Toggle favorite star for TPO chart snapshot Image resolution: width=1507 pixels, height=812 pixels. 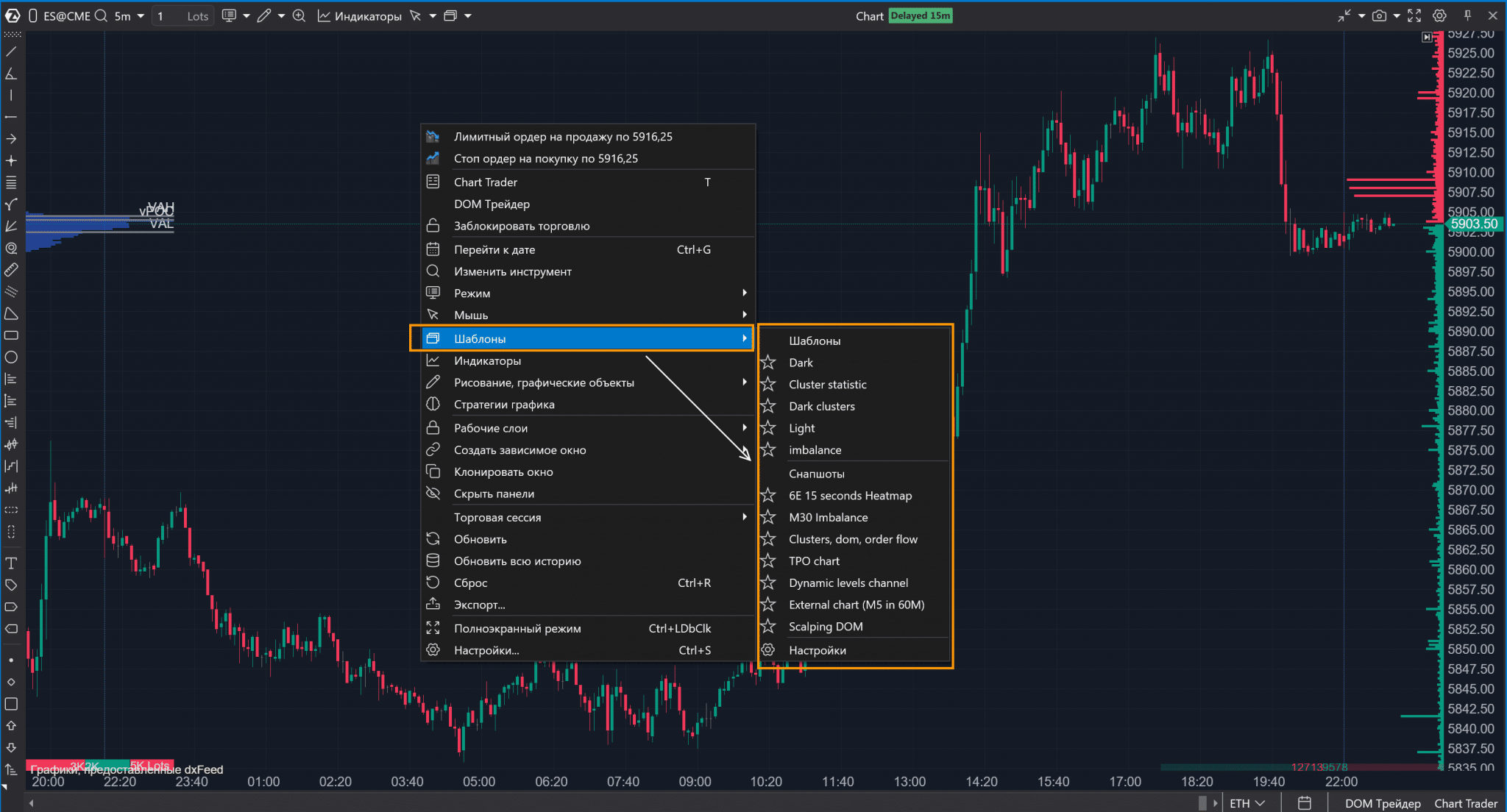(x=768, y=561)
